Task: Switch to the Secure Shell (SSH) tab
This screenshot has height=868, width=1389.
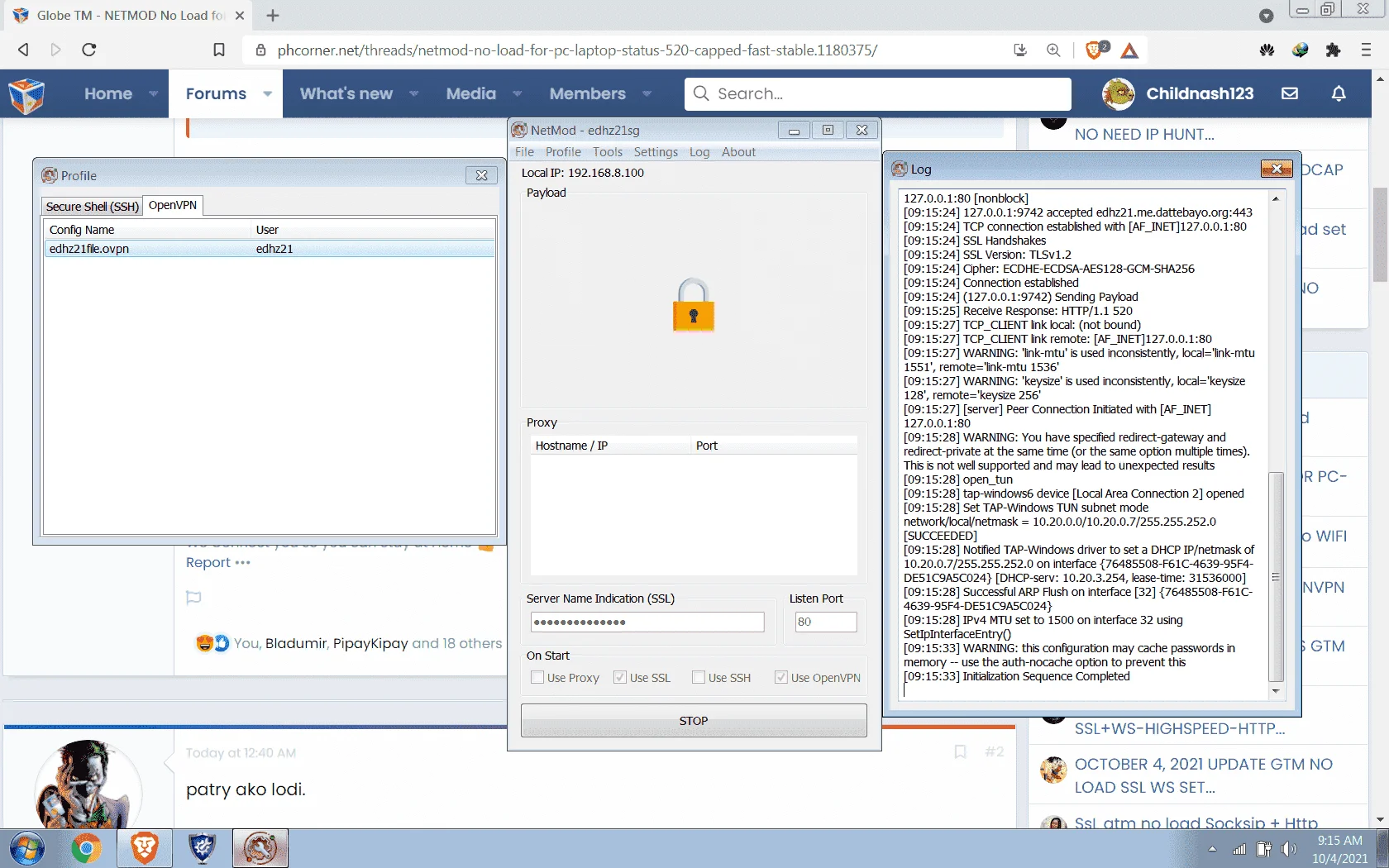Action: 92,207
